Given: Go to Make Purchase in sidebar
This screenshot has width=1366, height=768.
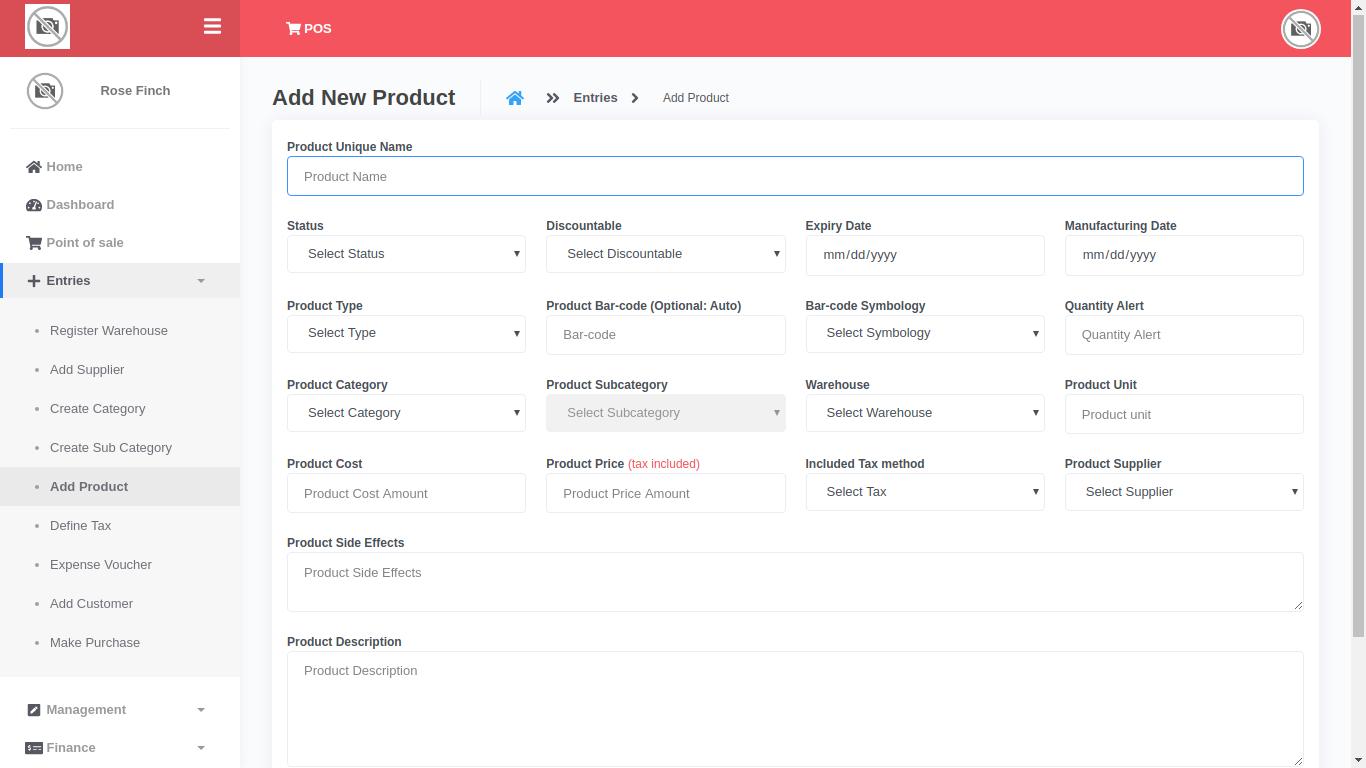Looking at the screenshot, I should click(x=95, y=643).
